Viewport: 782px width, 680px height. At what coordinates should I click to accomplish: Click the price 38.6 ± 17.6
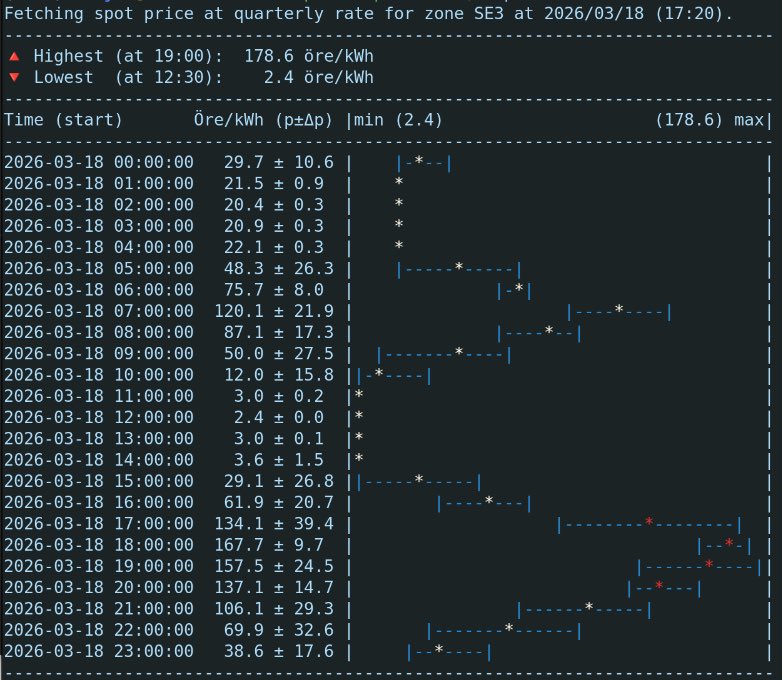279,651
